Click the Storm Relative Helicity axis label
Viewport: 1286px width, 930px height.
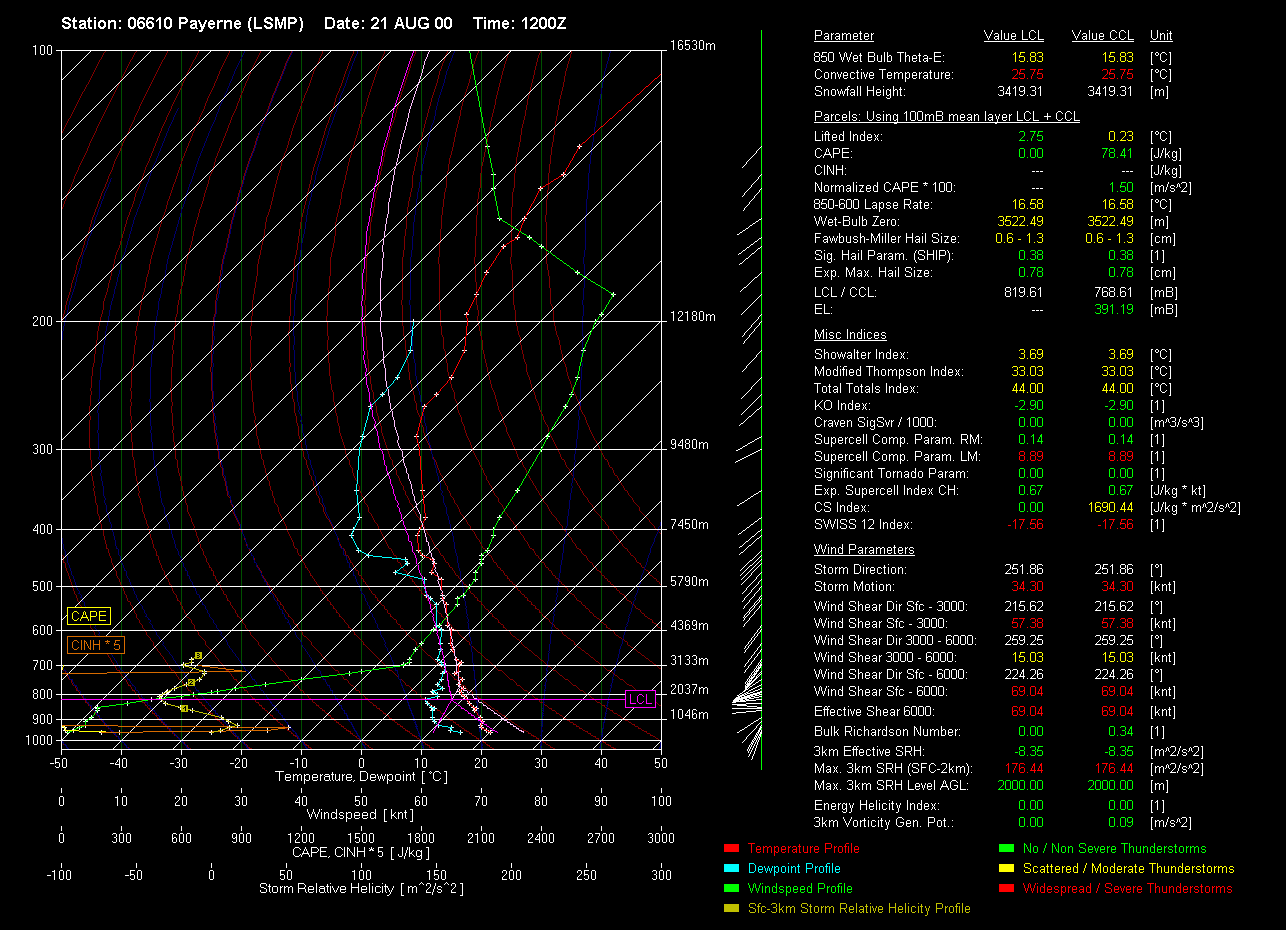361,889
